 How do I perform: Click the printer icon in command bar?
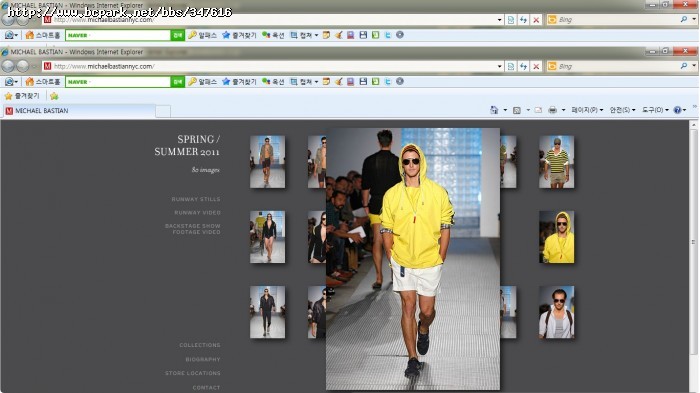[552, 110]
